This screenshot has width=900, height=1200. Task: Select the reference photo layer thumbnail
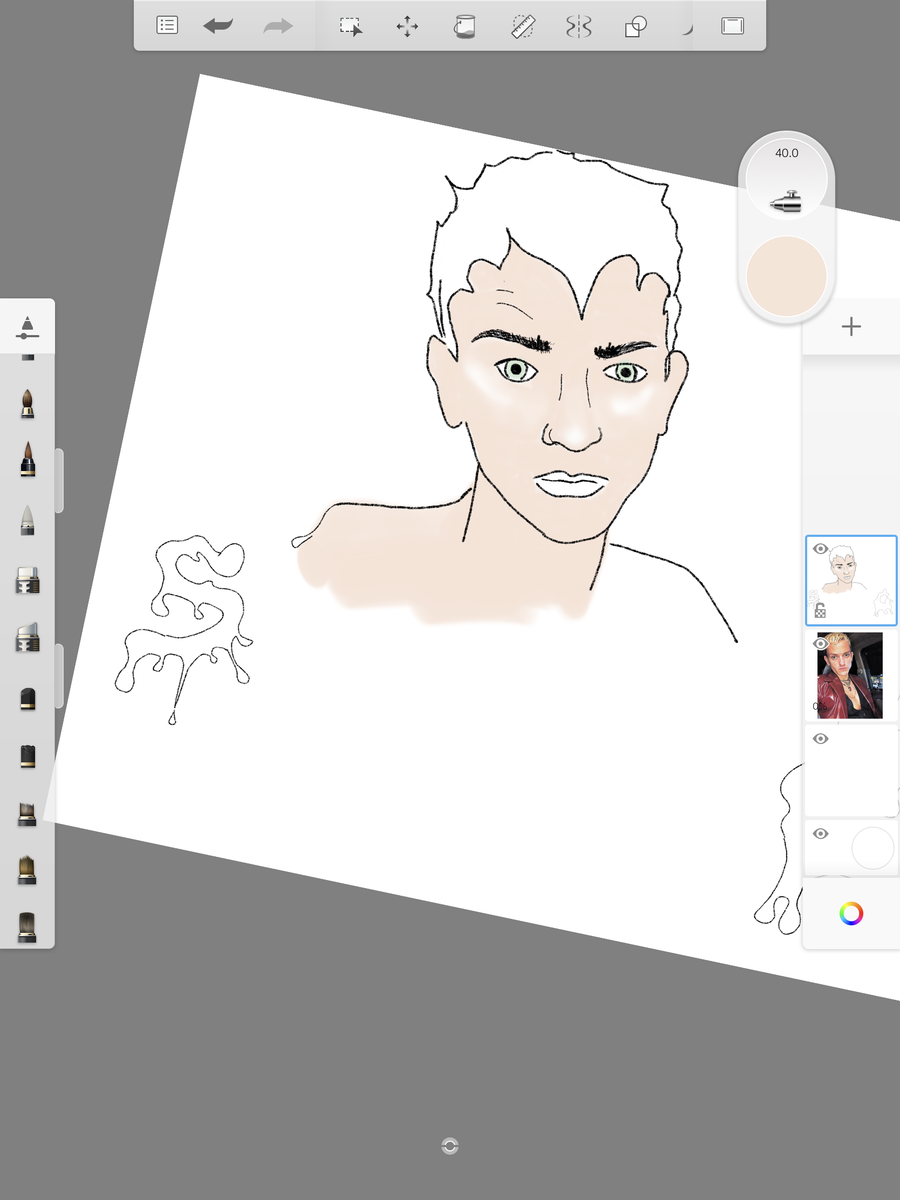coord(851,676)
